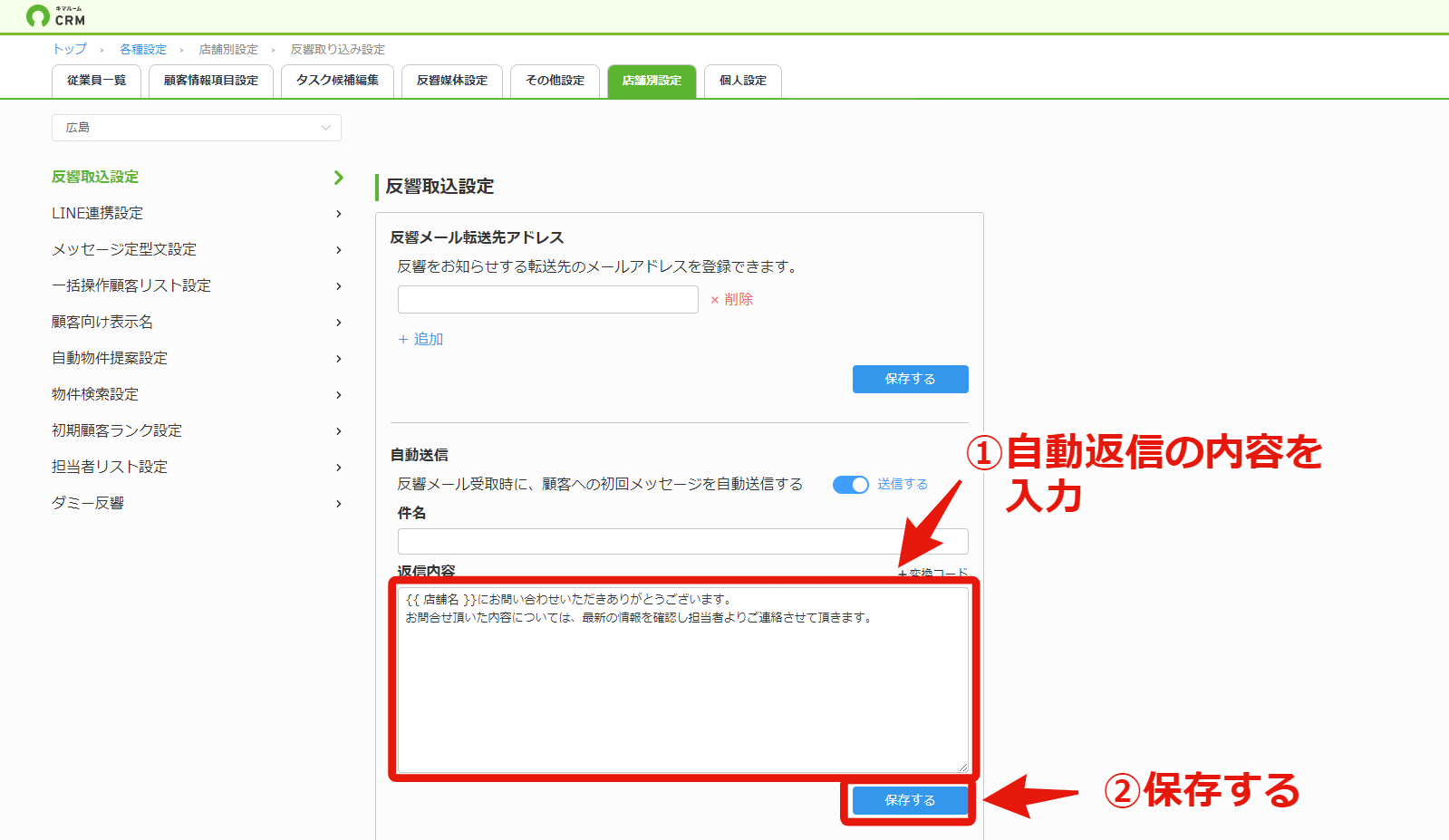Focus the 件名 subject field

tap(683, 541)
